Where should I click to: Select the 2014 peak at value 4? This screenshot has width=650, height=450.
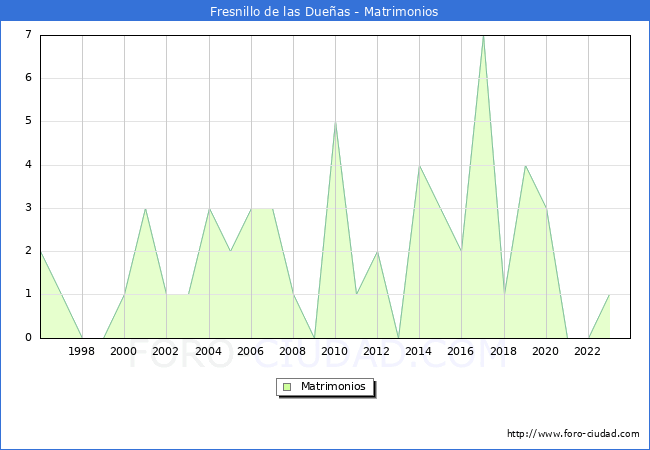419,165
